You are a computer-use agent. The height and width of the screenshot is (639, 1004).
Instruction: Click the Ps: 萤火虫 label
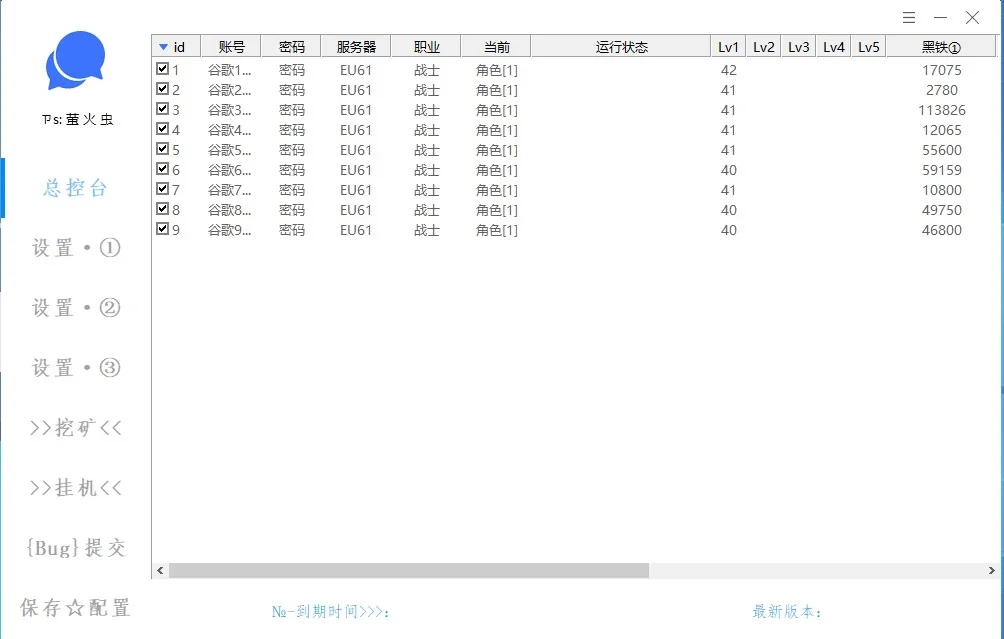[x=77, y=119]
